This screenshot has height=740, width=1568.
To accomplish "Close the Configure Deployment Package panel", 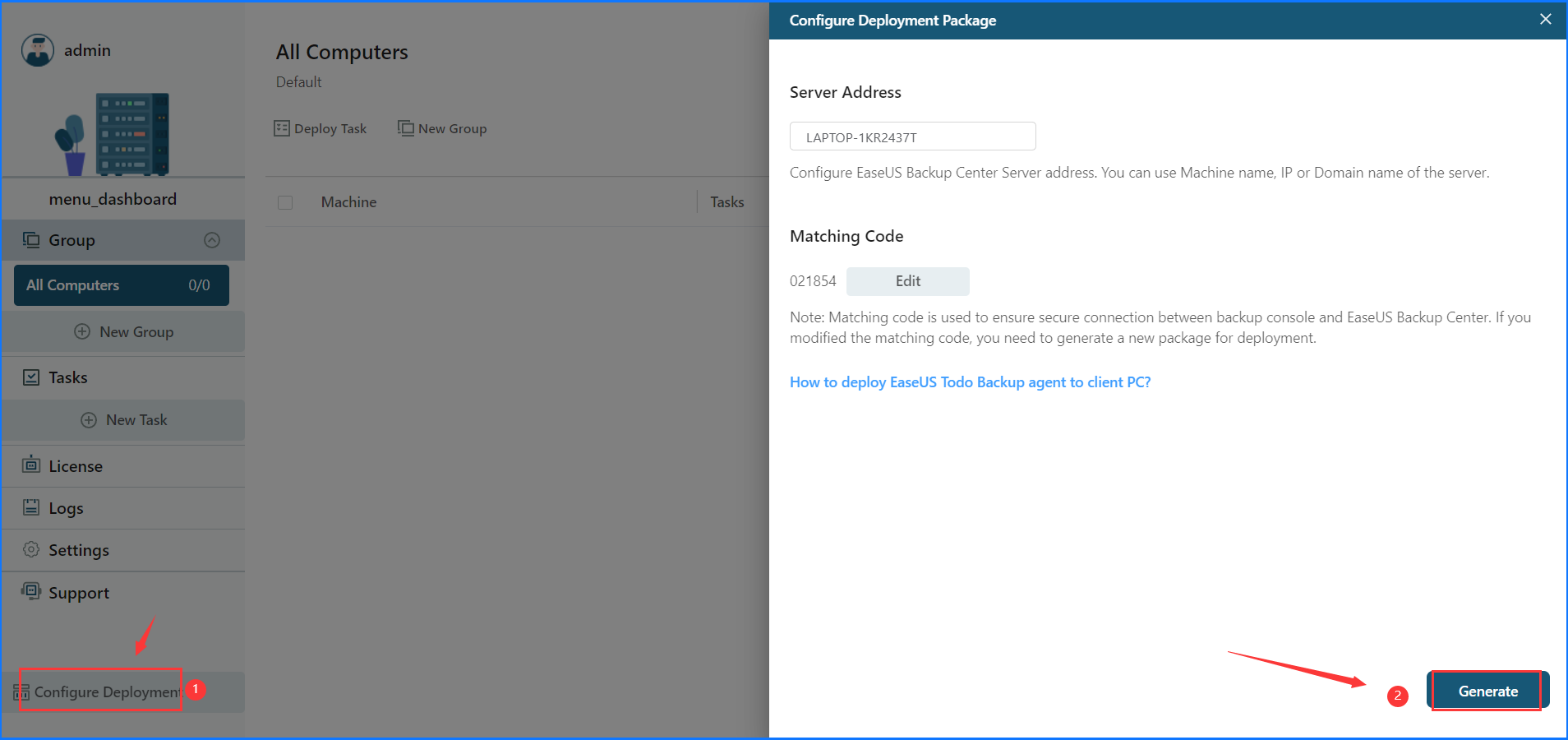I will (x=1545, y=19).
